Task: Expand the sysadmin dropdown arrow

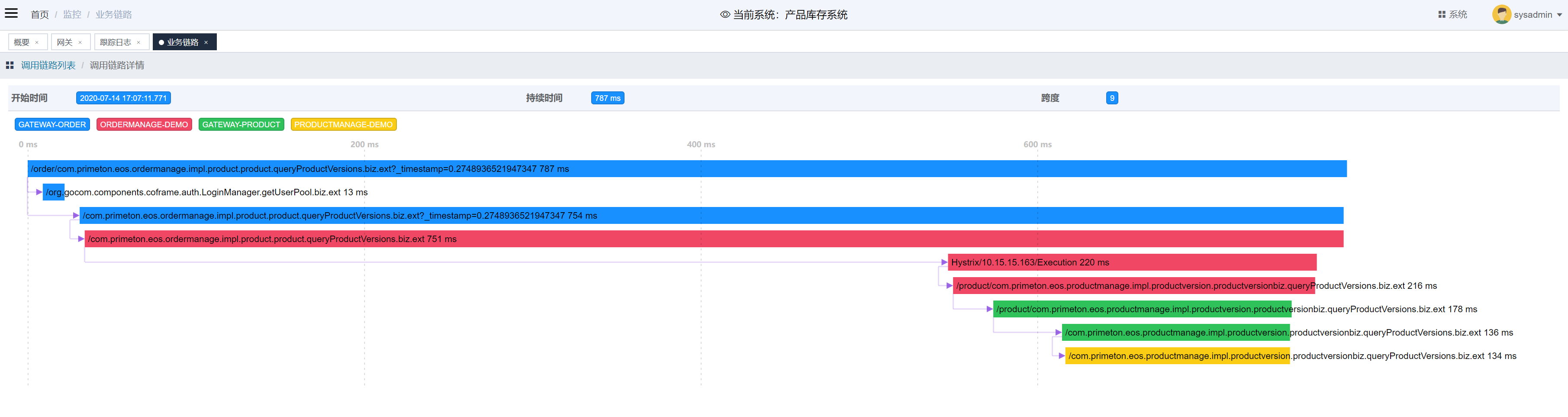Action: 1559,15
